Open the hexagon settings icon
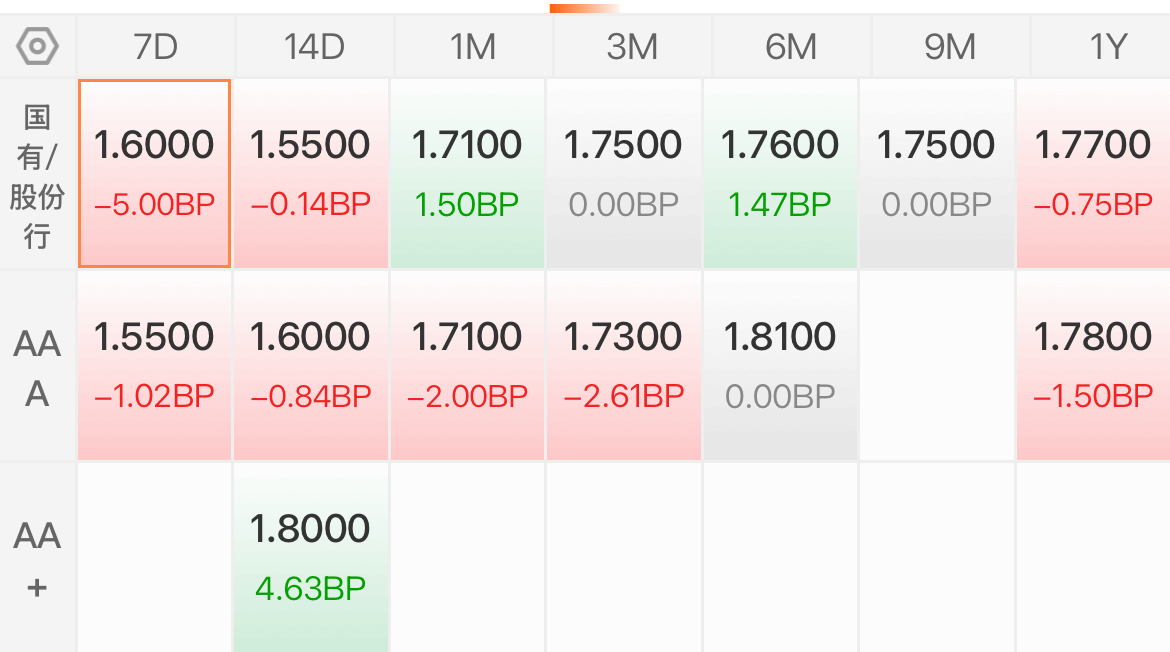The height and width of the screenshot is (652, 1170). coord(37,46)
